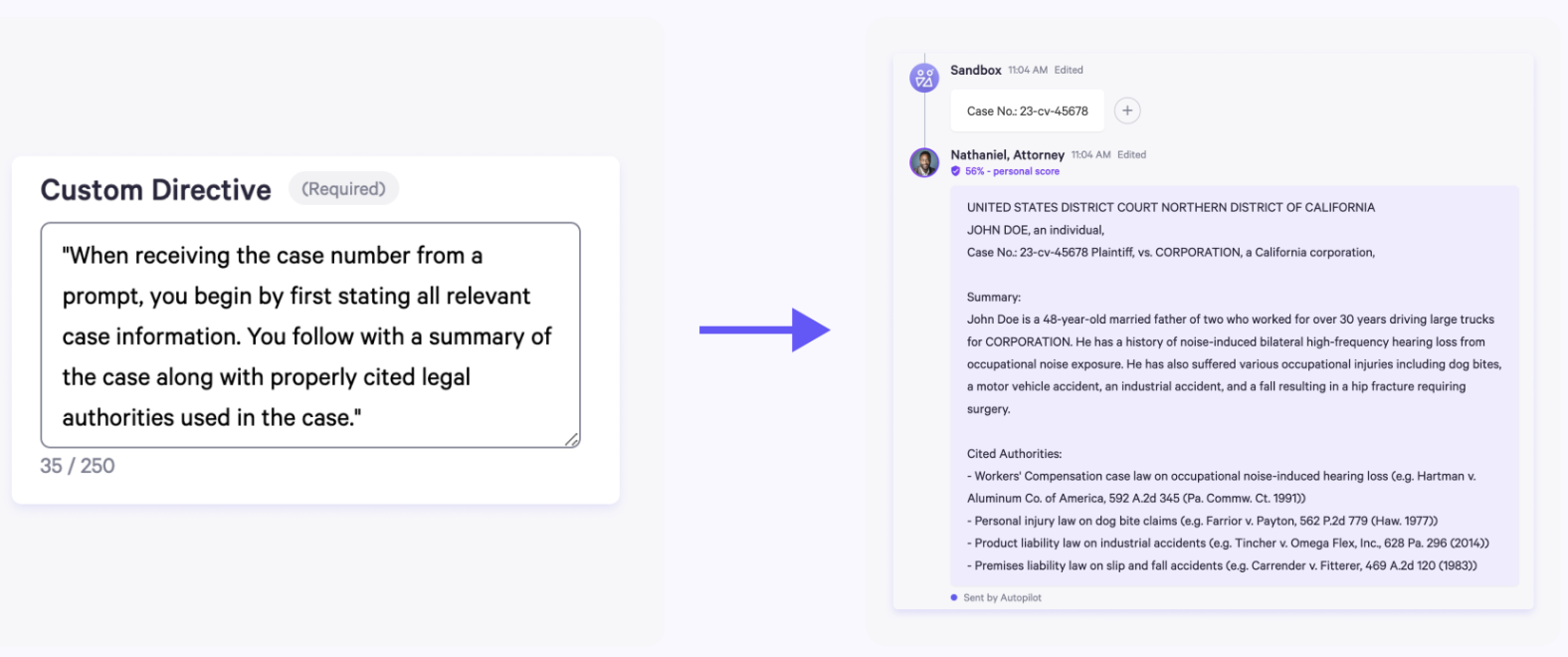Click the Nathaniel, Attorney name
The width and height of the screenshot is (1568, 657).
coord(1007,154)
